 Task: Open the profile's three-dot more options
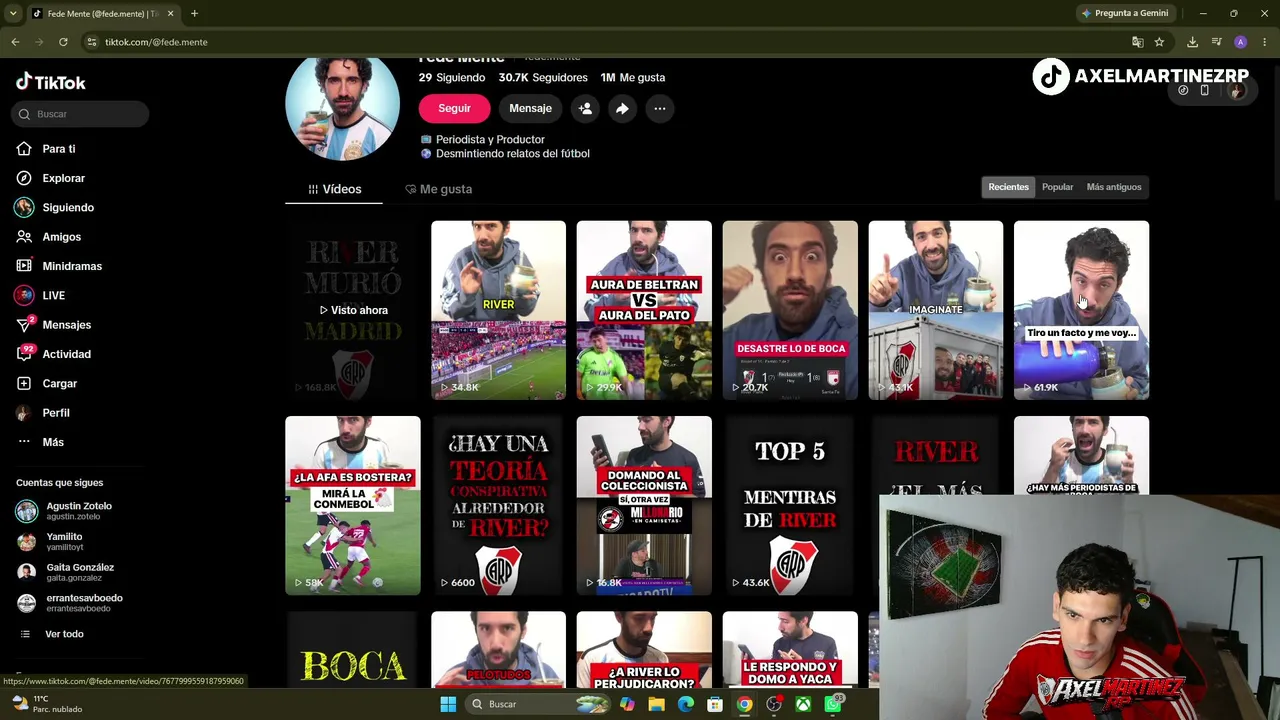659,108
